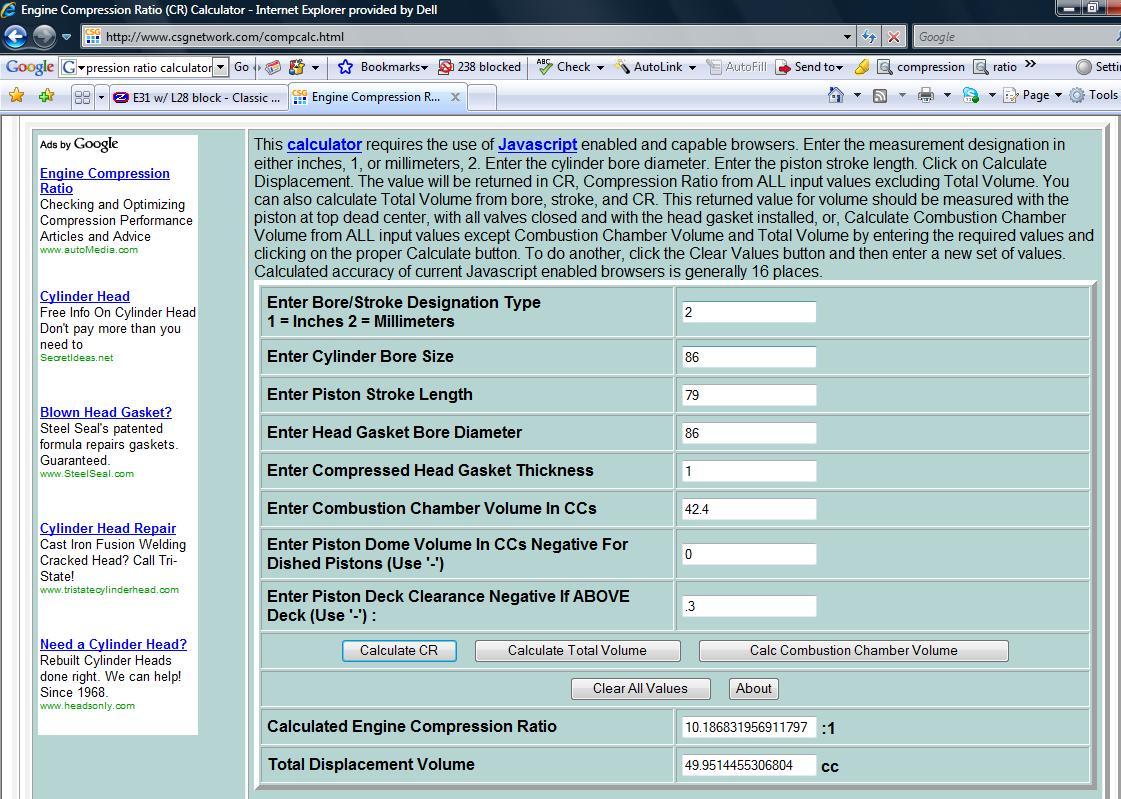Viewport: 1121px width, 799px height.
Task: Click the About button
Action: point(754,688)
